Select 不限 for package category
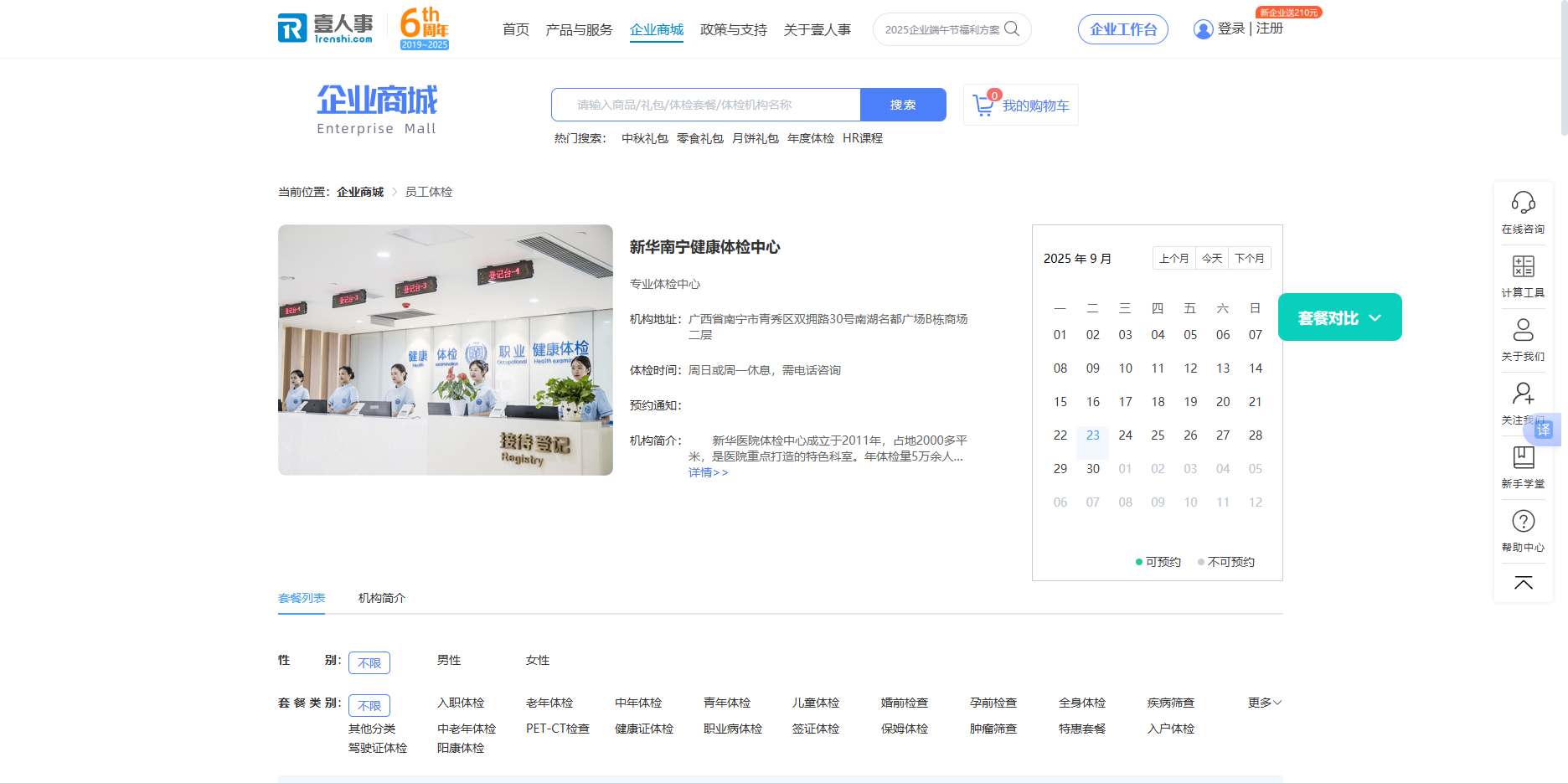1568x783 pixels. (x=369, y=705)
